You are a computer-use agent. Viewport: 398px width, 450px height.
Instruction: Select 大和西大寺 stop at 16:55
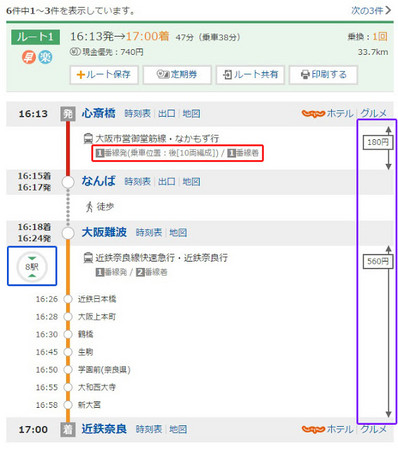pyautogui.click(x=97, y=387)
